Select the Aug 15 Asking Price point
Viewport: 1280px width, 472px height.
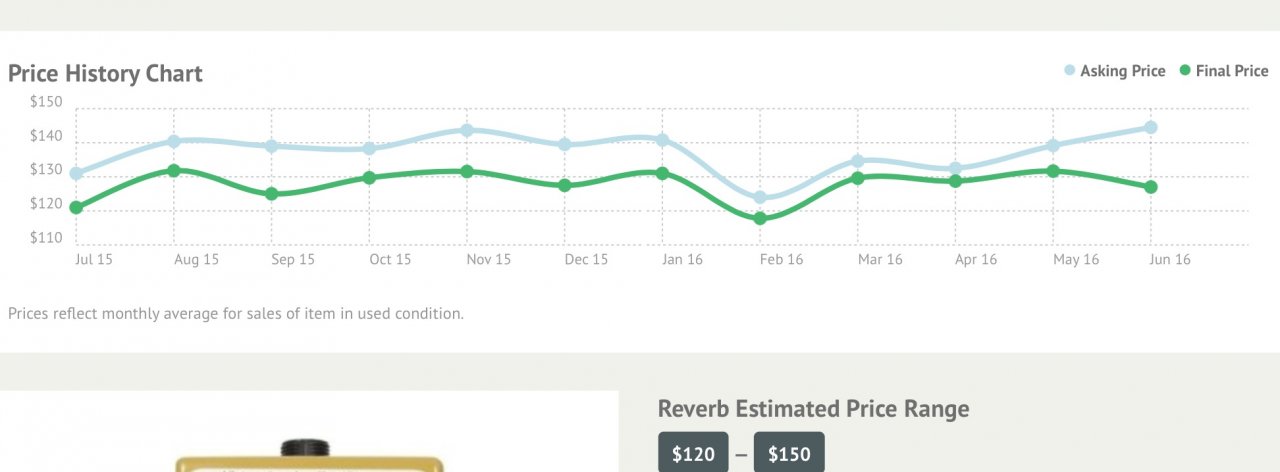pos(174,142)
